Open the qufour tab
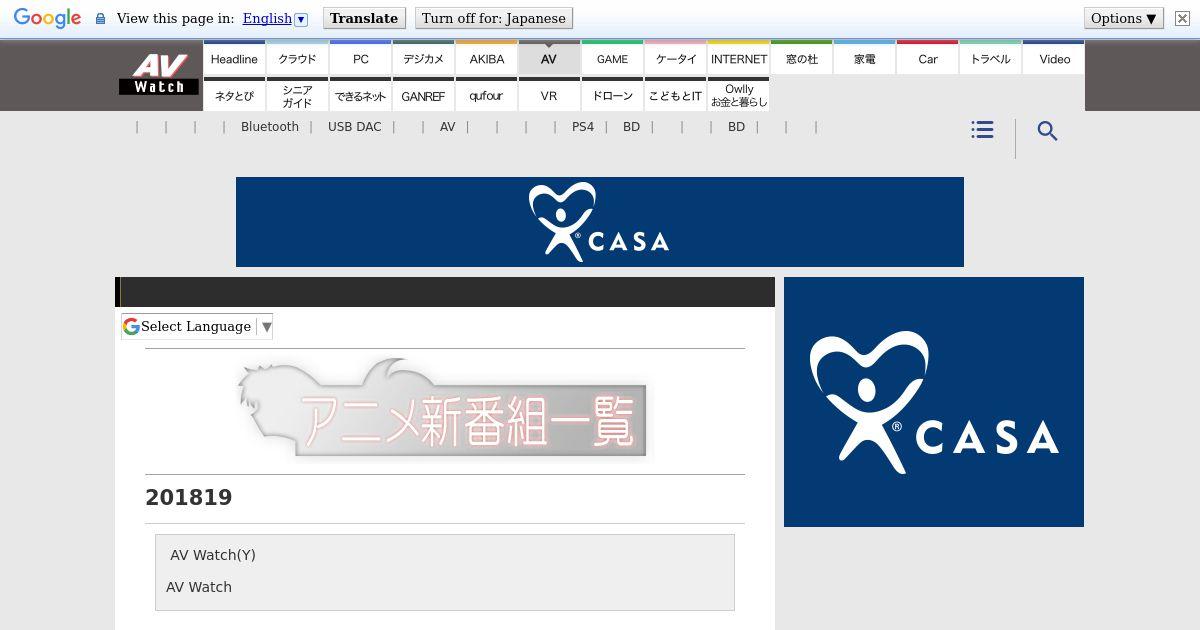The width and height of the screenshot is (1200, 630). 486,95
